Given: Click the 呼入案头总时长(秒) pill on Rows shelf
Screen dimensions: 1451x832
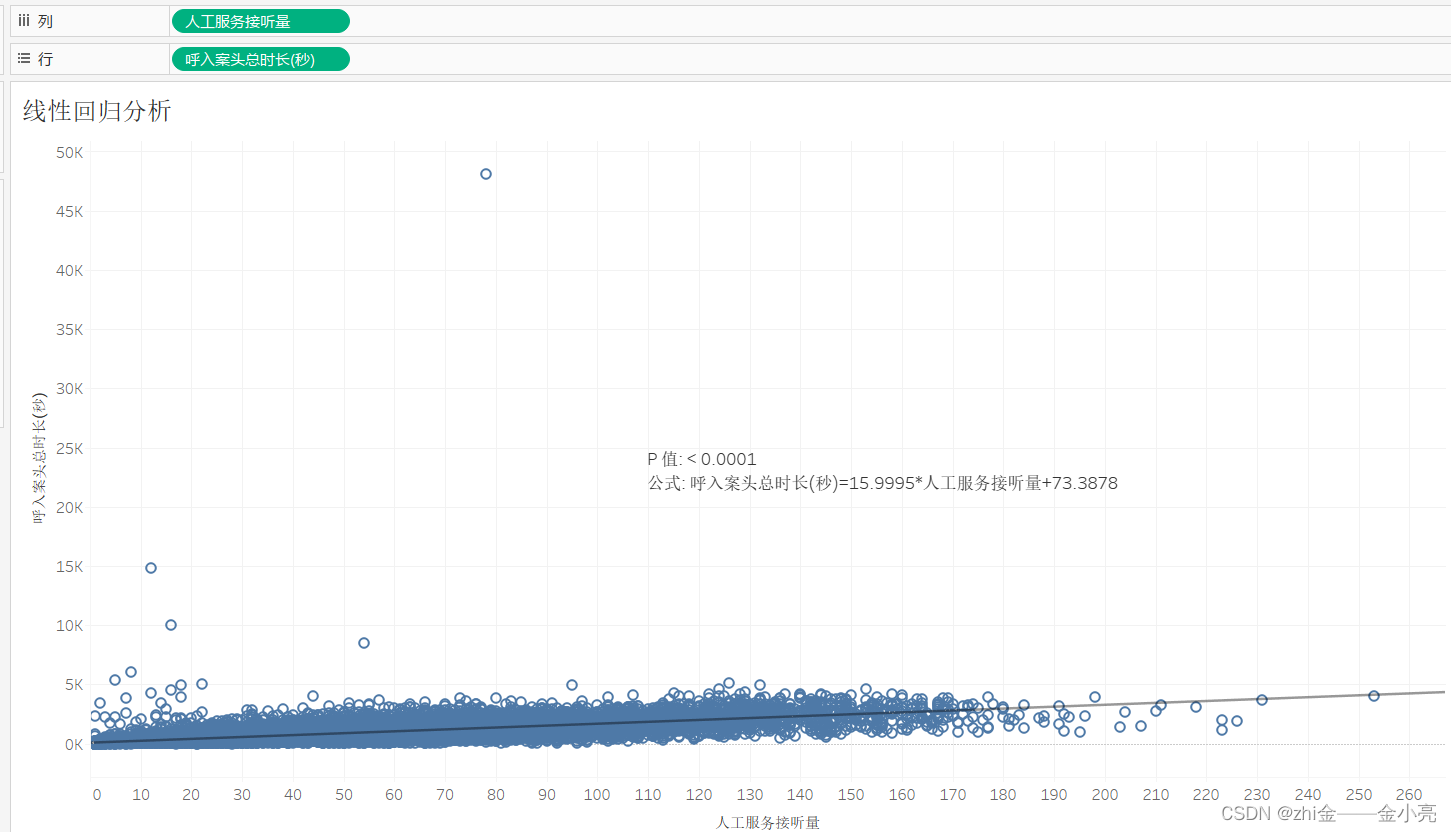Looking at the screenshot, I should [x=261, y=59].
